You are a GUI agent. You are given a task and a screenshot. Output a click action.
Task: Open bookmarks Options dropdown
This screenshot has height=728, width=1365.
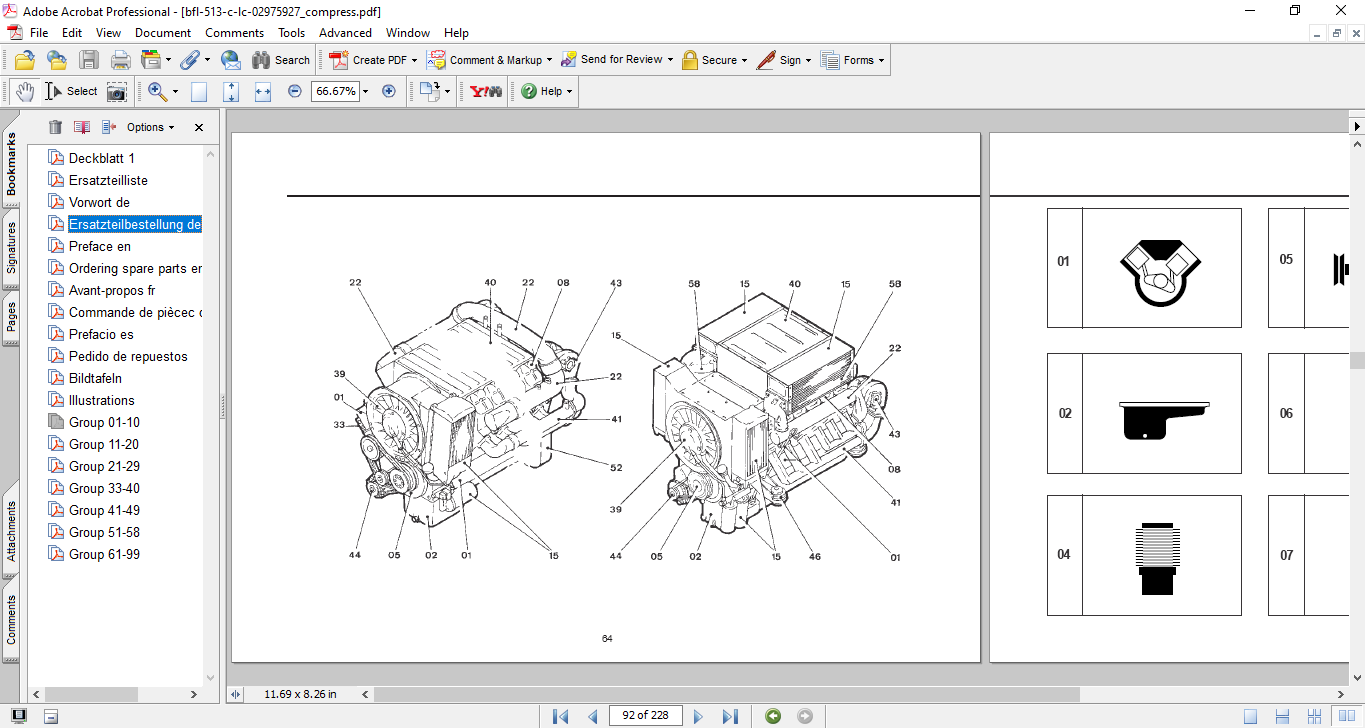coord(150,127)
